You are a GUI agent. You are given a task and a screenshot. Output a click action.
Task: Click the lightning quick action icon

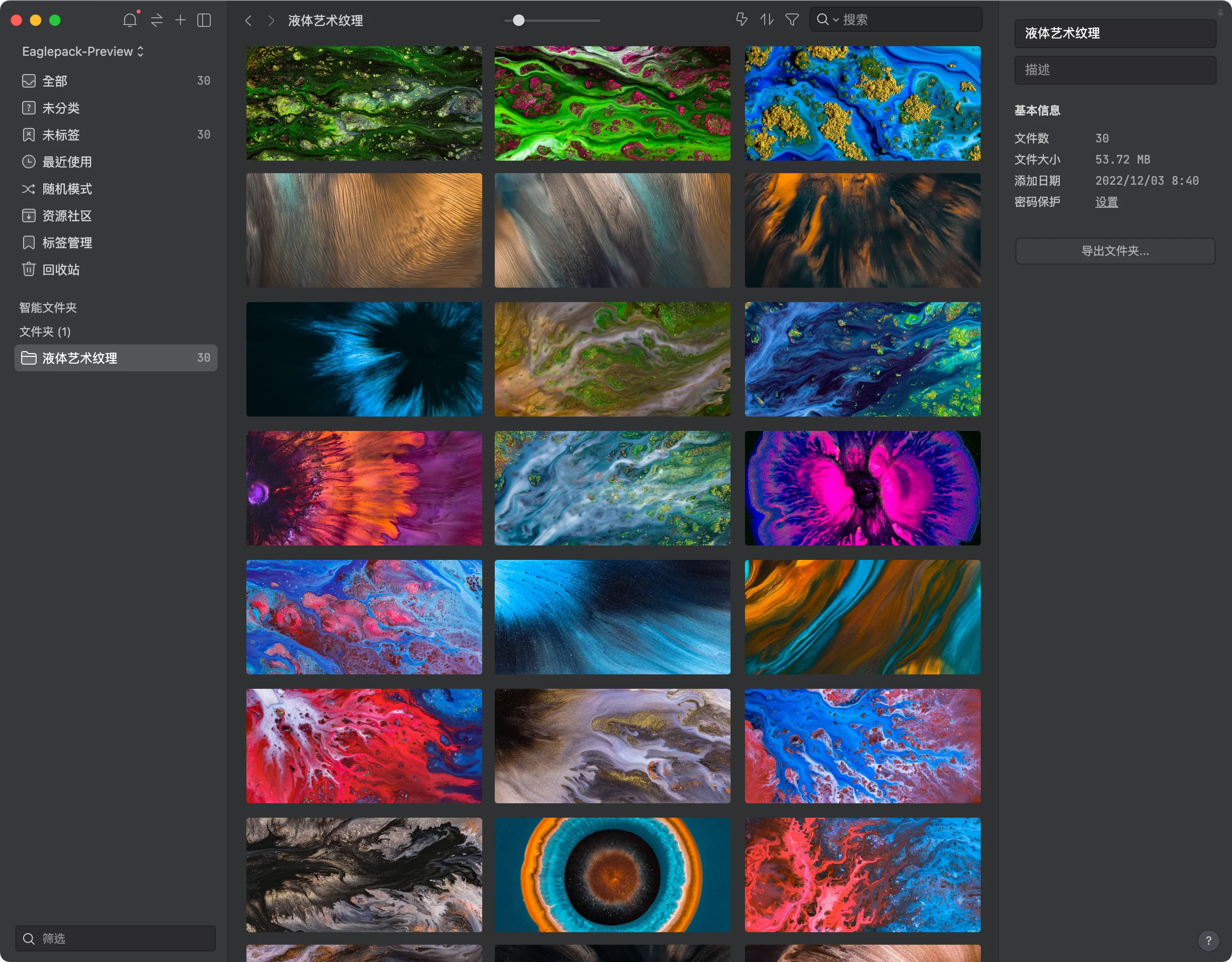pyautogui.click(x=742, y=20)
